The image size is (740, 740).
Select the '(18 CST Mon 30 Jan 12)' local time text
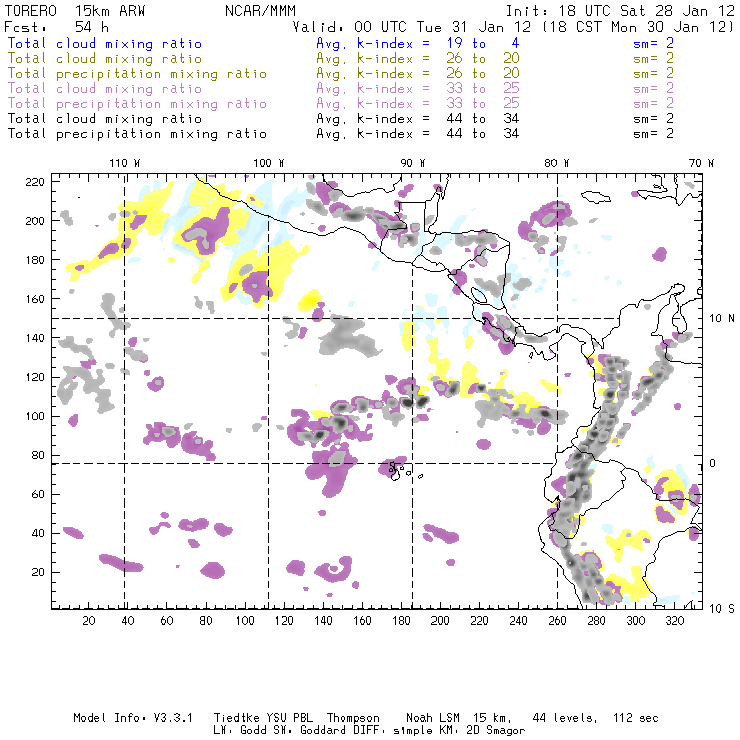[x=638, y=27]
